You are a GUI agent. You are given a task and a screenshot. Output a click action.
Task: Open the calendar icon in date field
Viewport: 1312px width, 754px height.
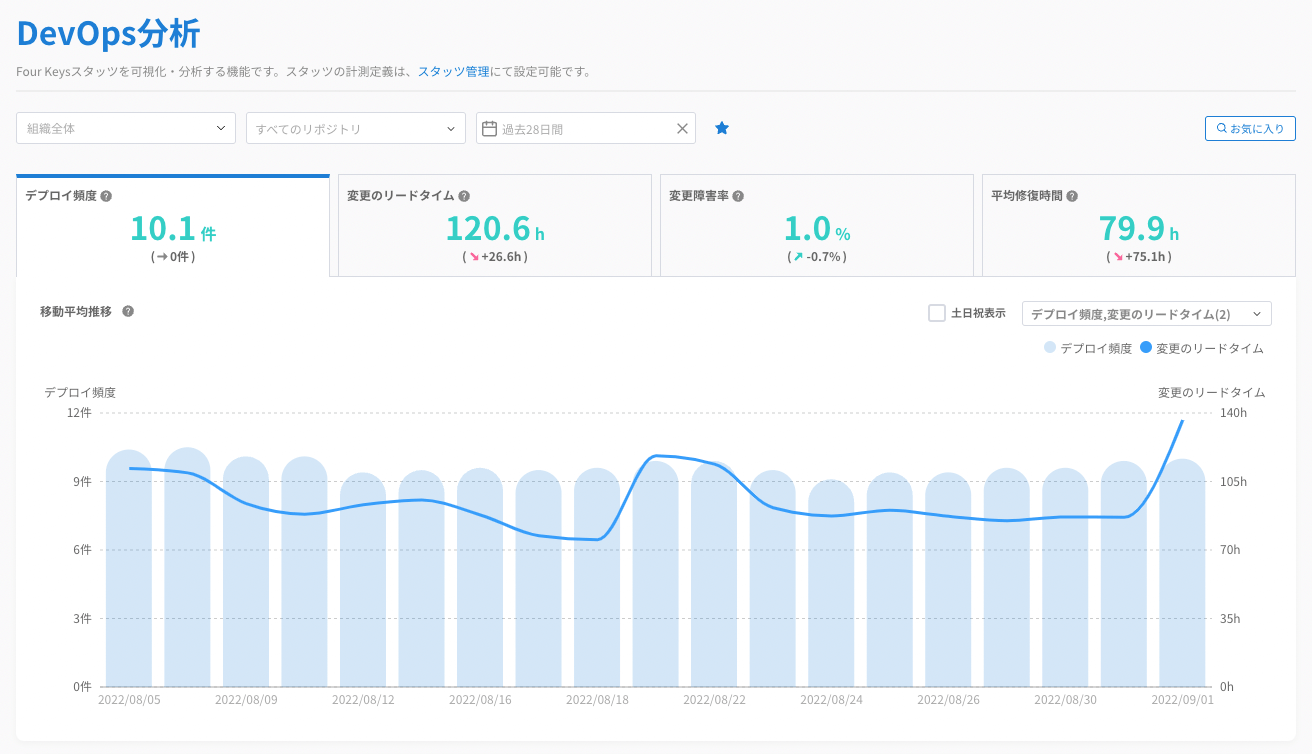point(490,128)
